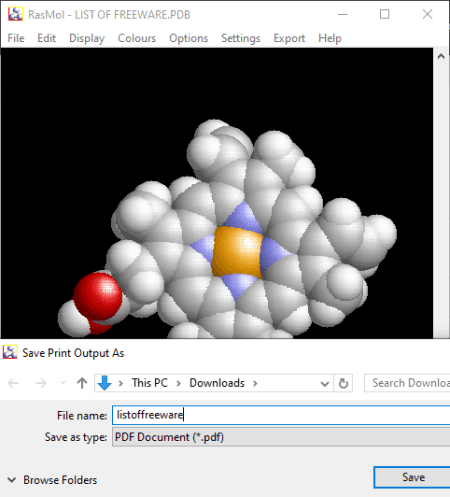
Task: Expand the chevron after Downloads in the path
Action: click(x=255, y=383)
